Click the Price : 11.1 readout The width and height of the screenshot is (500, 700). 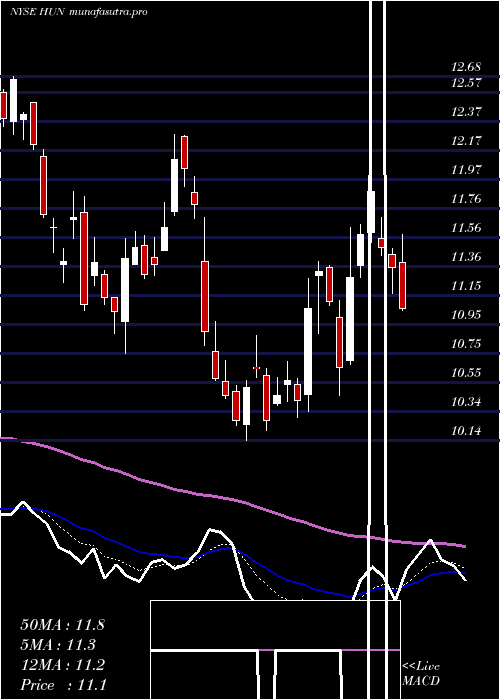[x=63, y=685]
